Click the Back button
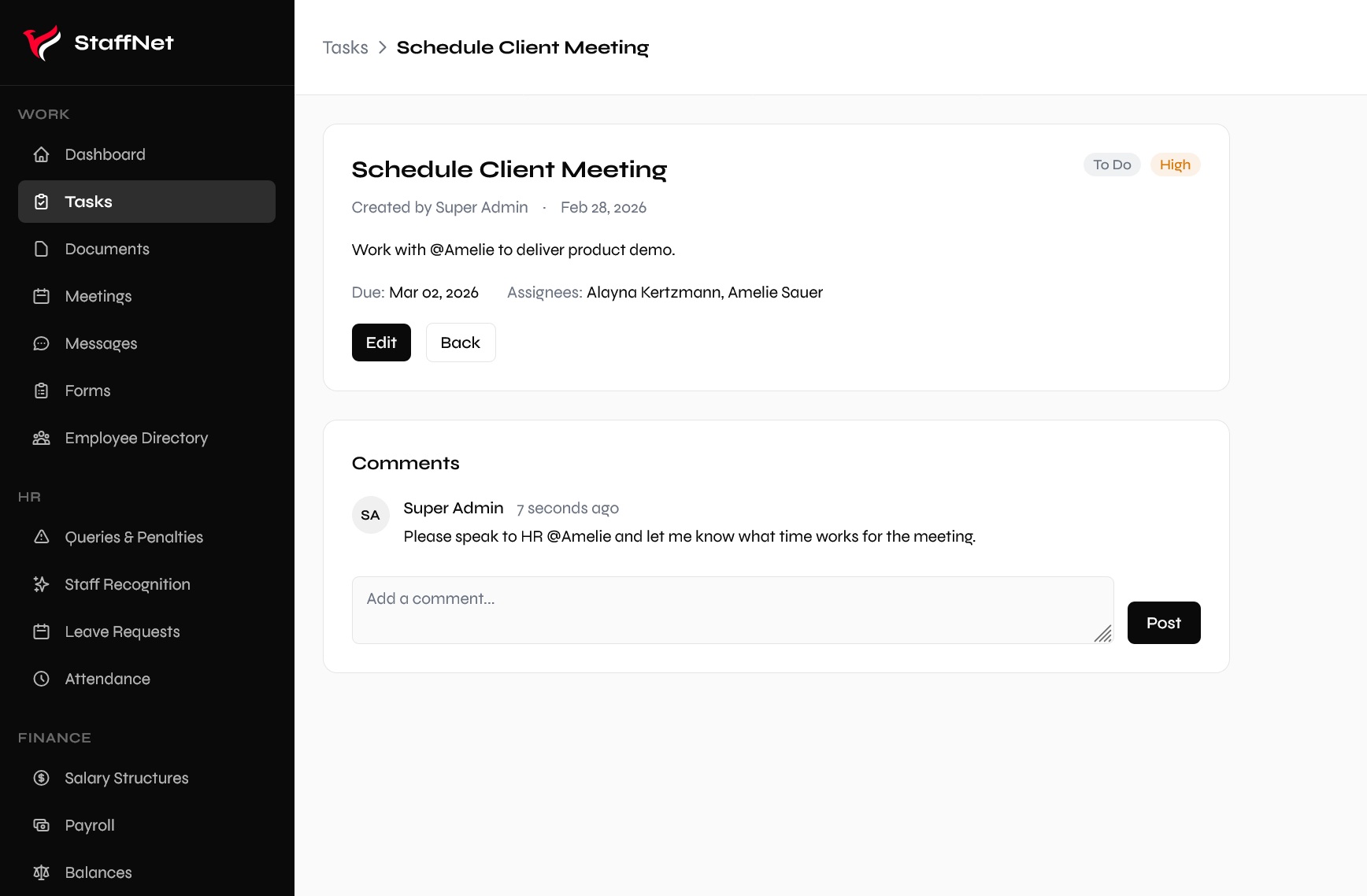This screenshot has height=896, width=1367. 461,342
